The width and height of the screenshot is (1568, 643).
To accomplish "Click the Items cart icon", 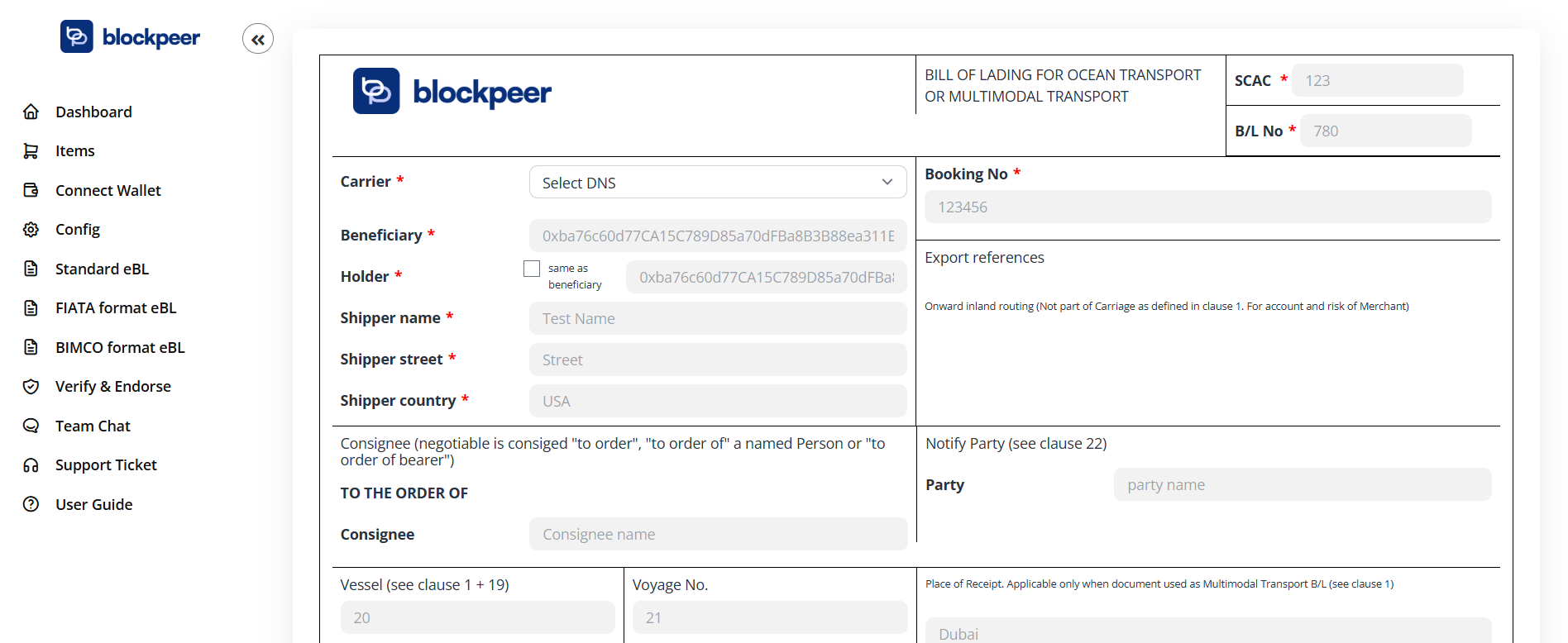I will [31, 151].
